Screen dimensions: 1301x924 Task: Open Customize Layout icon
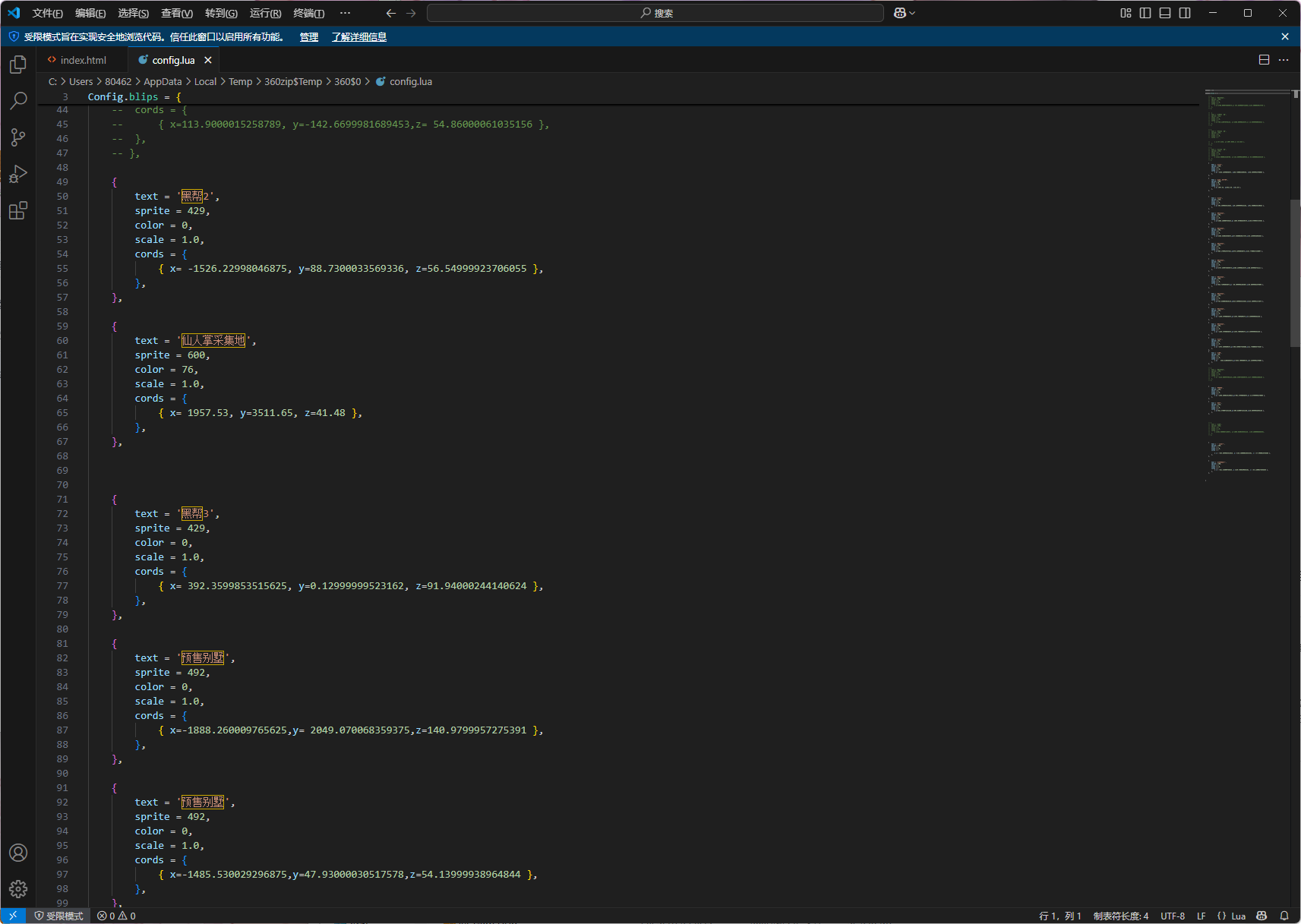tap(1126, 13)
